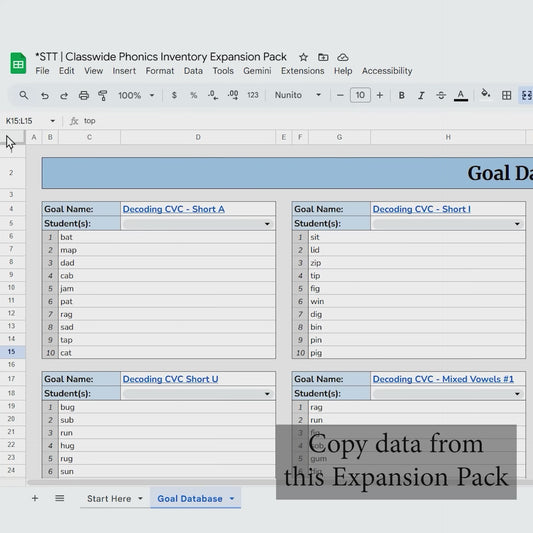
Task: Move document to folder icon
Action: [x=323, y=57]
